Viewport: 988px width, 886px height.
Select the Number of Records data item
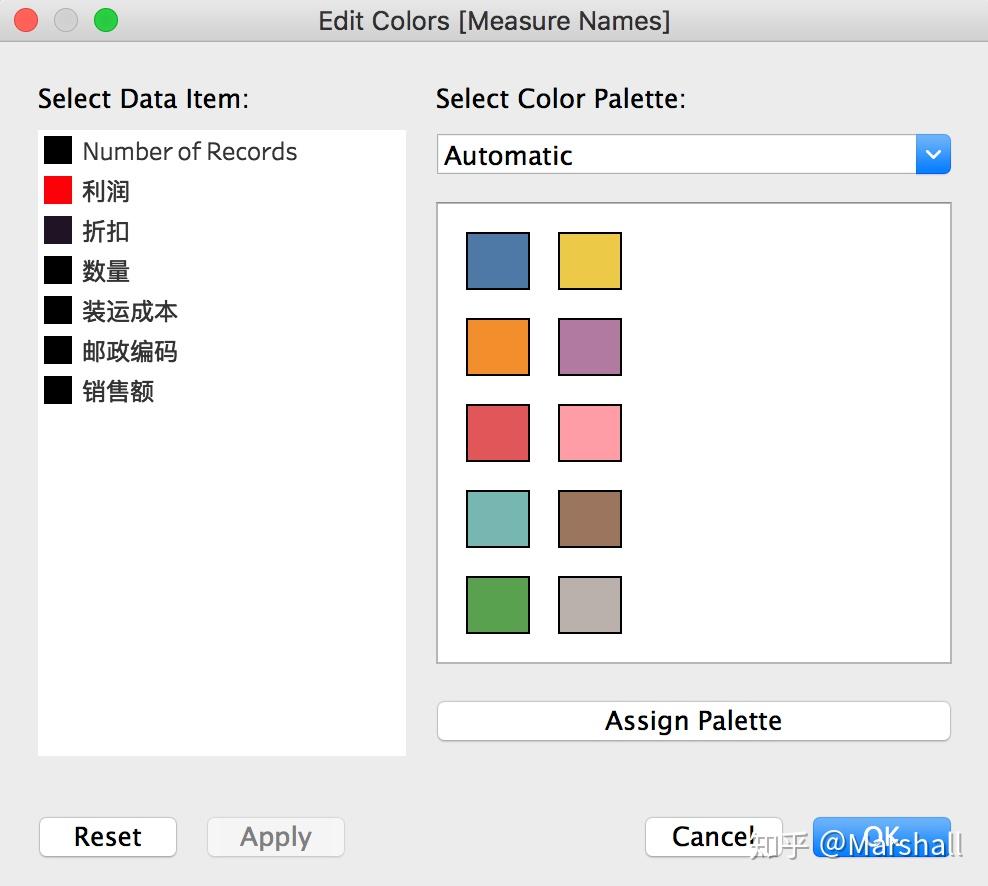189,152
